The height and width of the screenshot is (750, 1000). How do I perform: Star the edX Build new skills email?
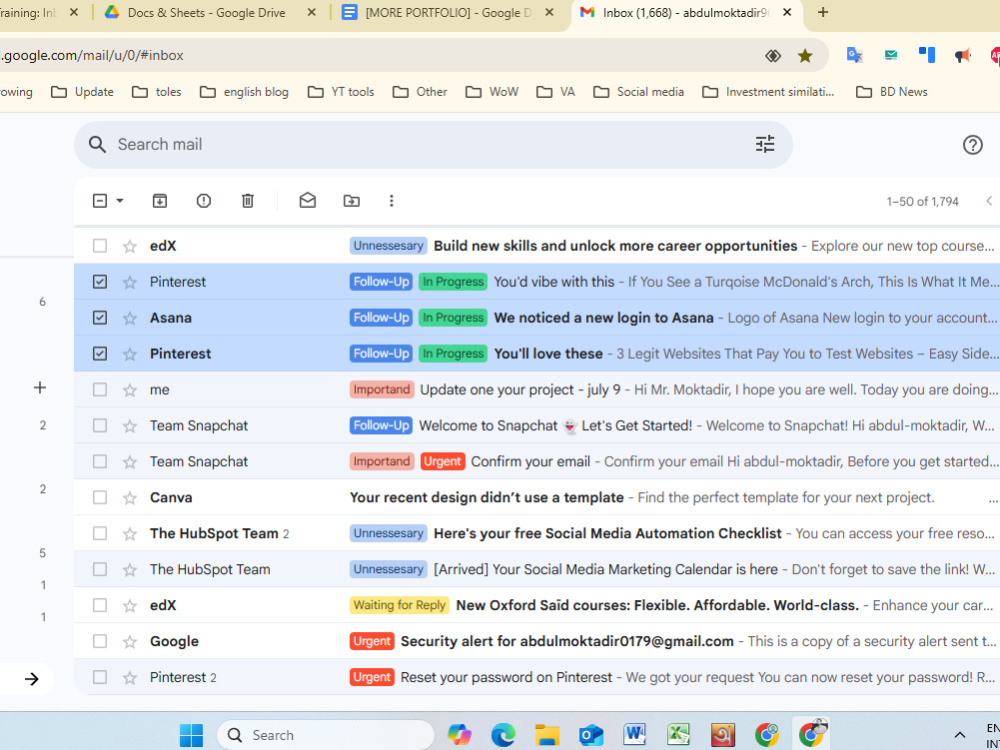pos(130,246)
